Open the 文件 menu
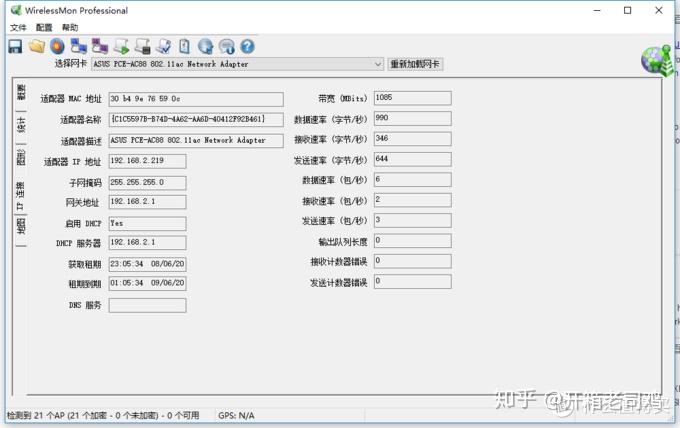The image size is (680, 428). tap(18, 28)
